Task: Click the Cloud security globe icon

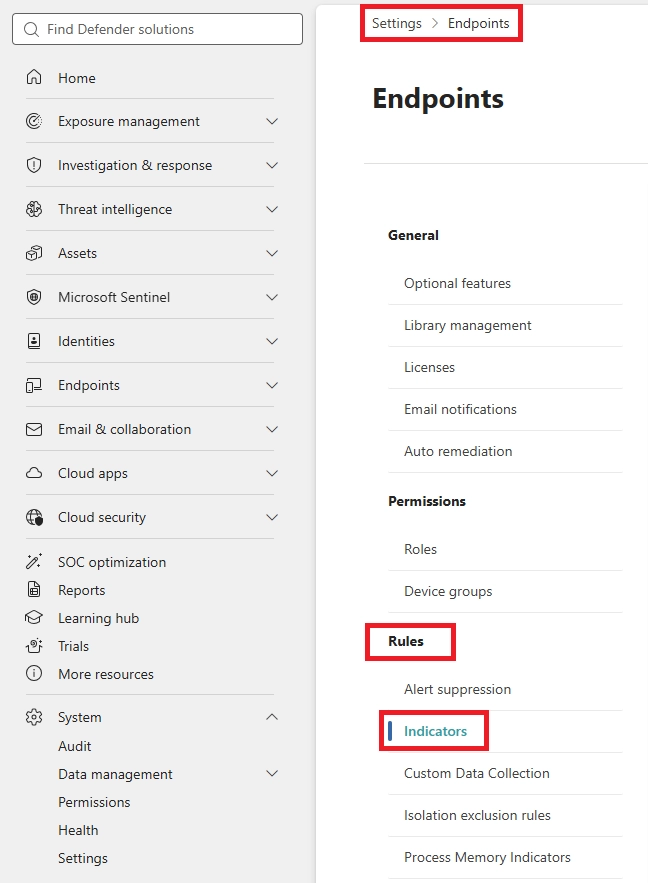Action: tap(34, 517)
